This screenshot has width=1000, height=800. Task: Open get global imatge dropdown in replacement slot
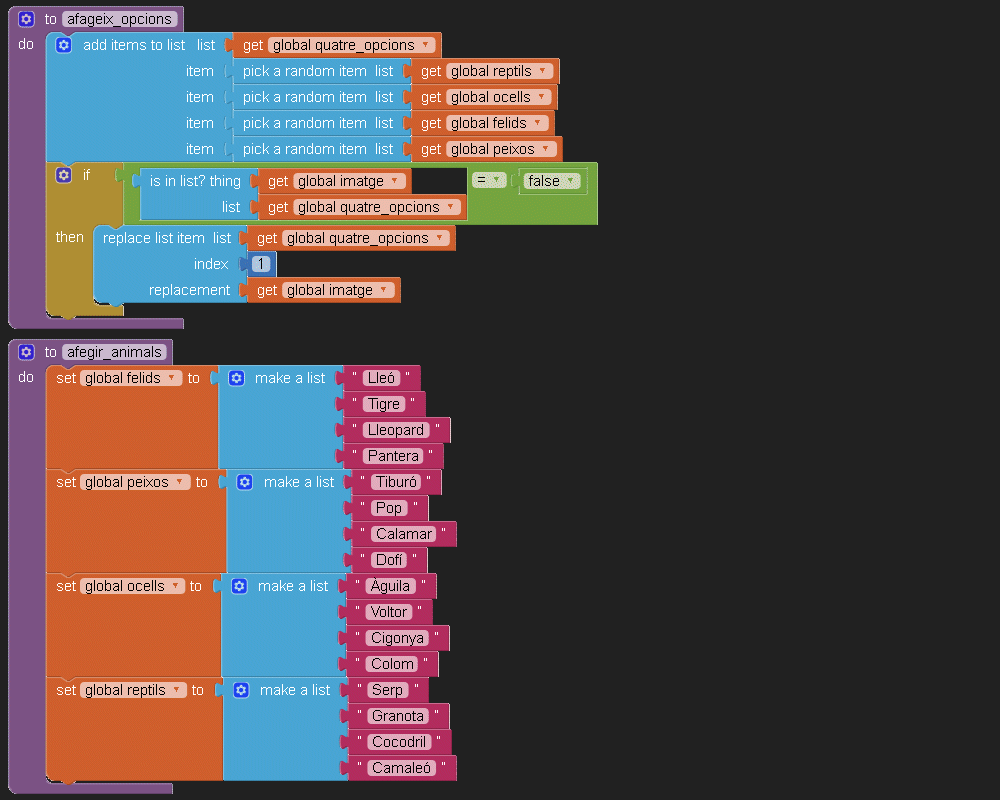click(x=383, y=290)
